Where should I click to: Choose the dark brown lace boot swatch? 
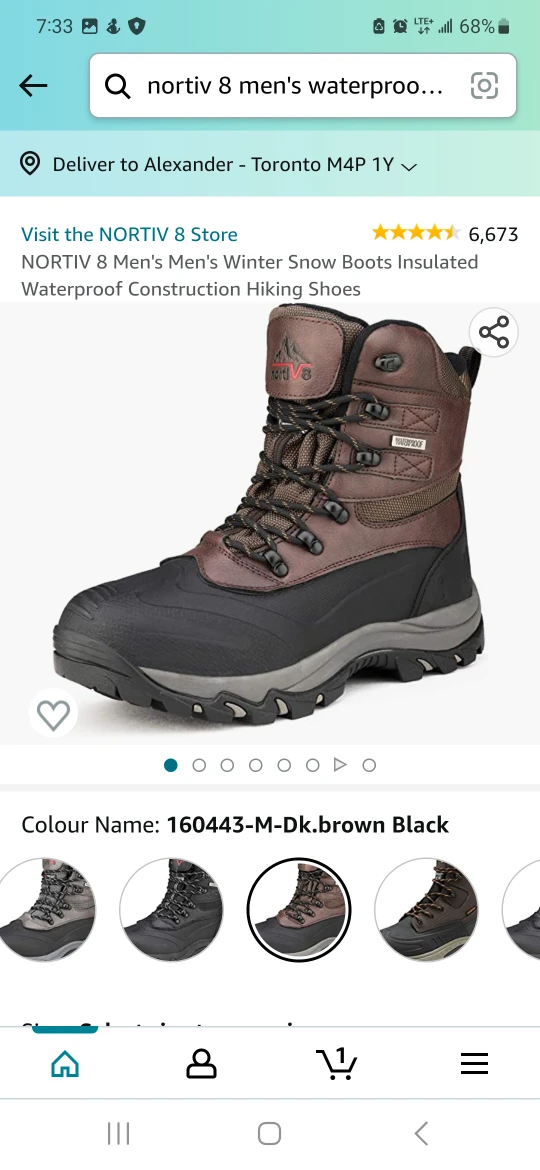tap(427, 910)
